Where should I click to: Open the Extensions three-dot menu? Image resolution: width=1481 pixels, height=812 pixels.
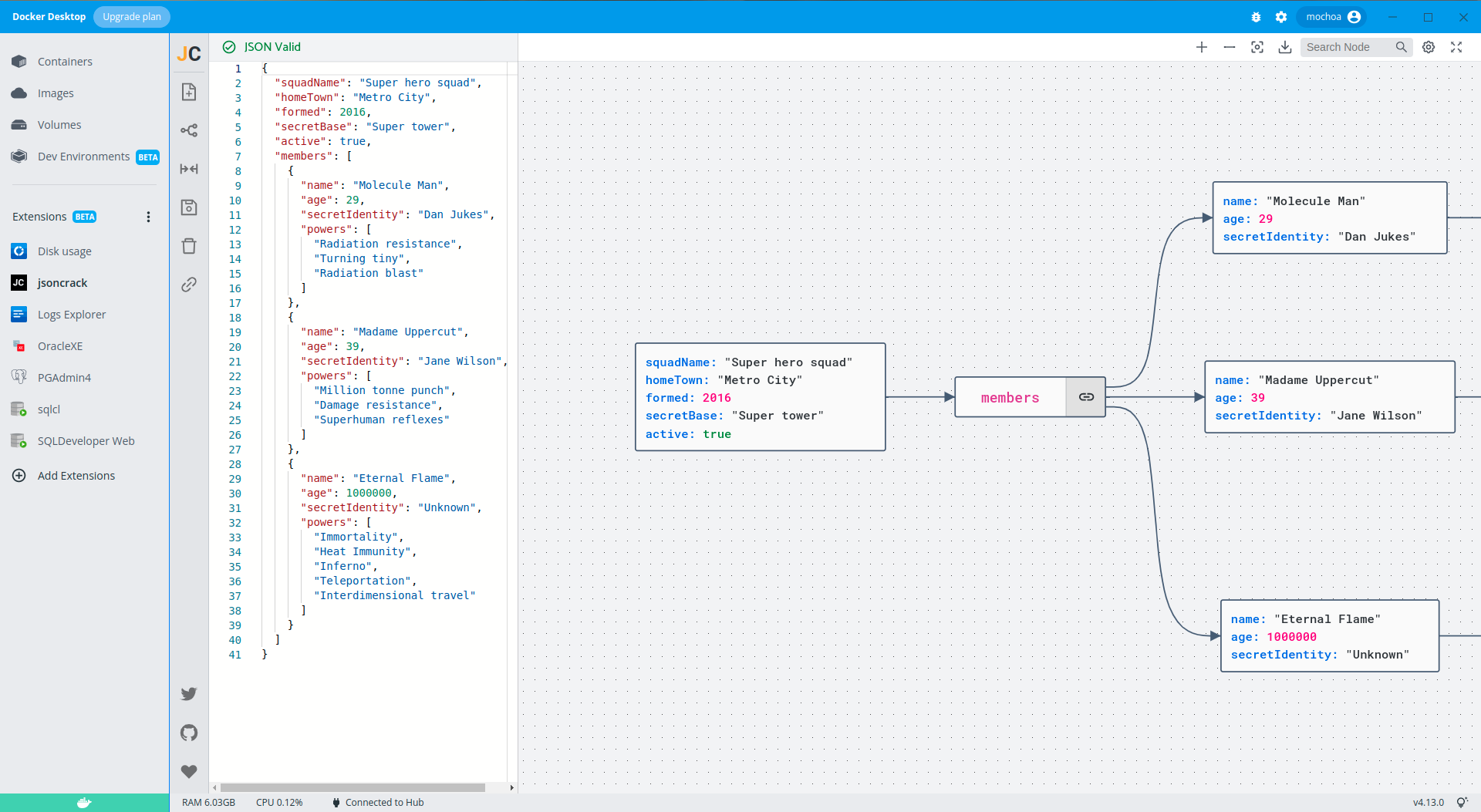(x=149, y=217)
